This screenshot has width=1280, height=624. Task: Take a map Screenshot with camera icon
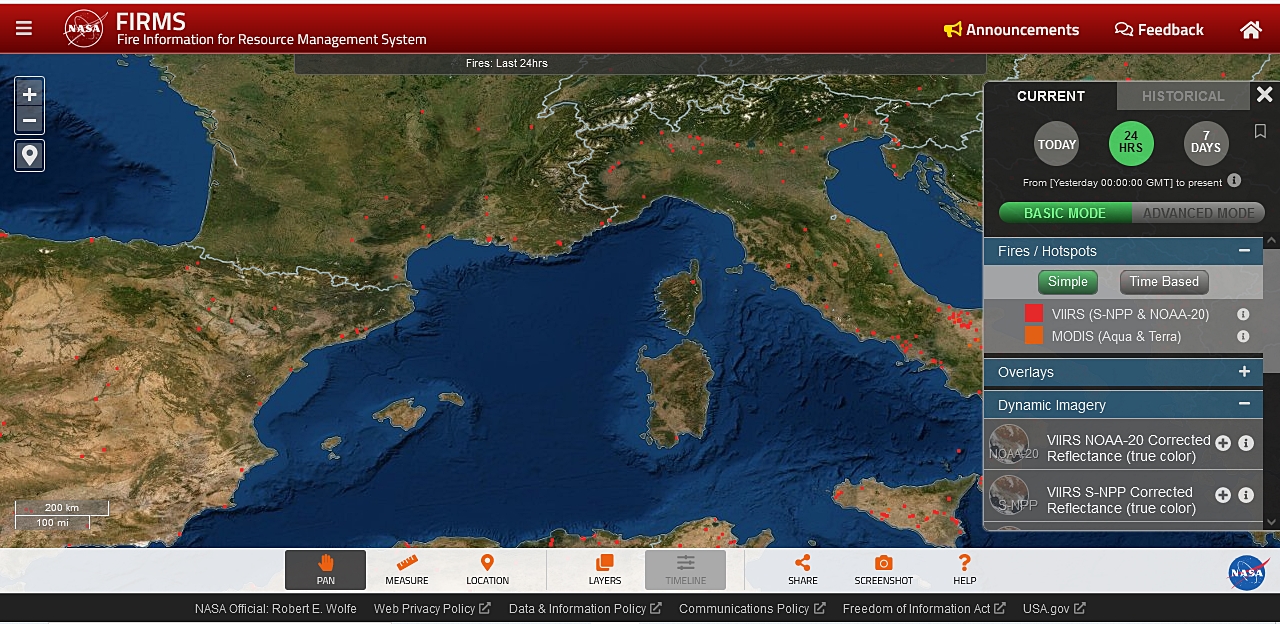click(883, 570)
